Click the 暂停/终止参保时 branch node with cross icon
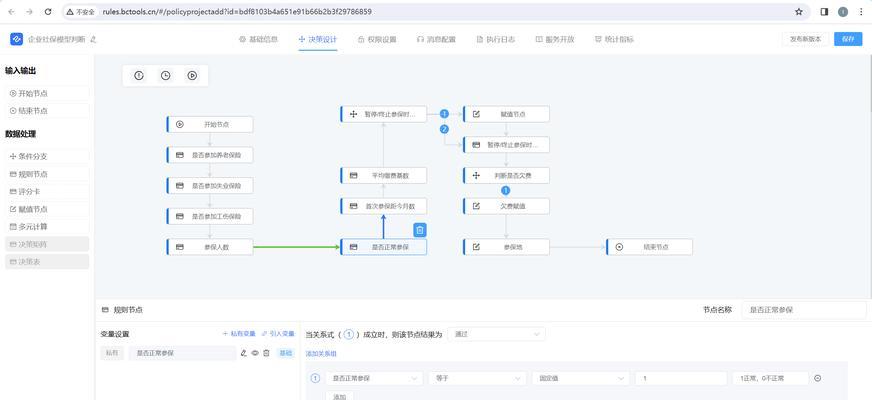 click(x=383, y=114)
